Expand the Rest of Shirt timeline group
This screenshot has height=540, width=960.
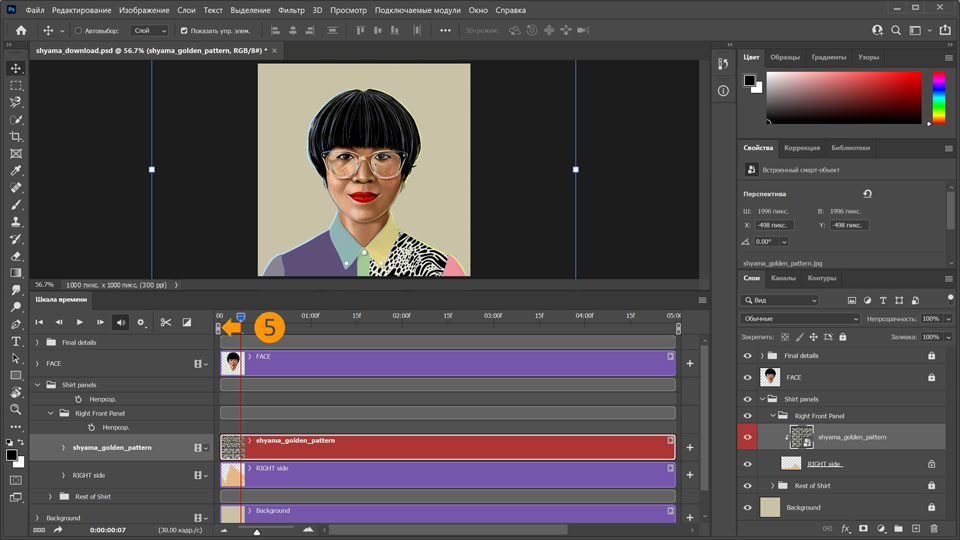click(50, 496)
